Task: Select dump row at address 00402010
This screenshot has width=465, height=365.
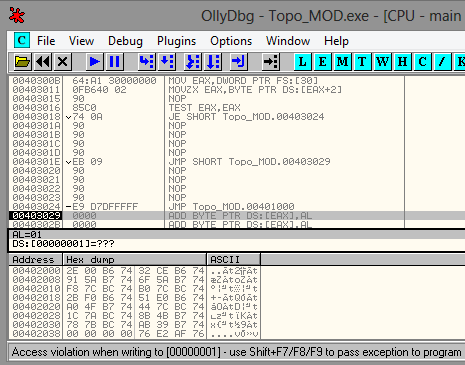Action: pyautogui.click(x=135, y=289)
